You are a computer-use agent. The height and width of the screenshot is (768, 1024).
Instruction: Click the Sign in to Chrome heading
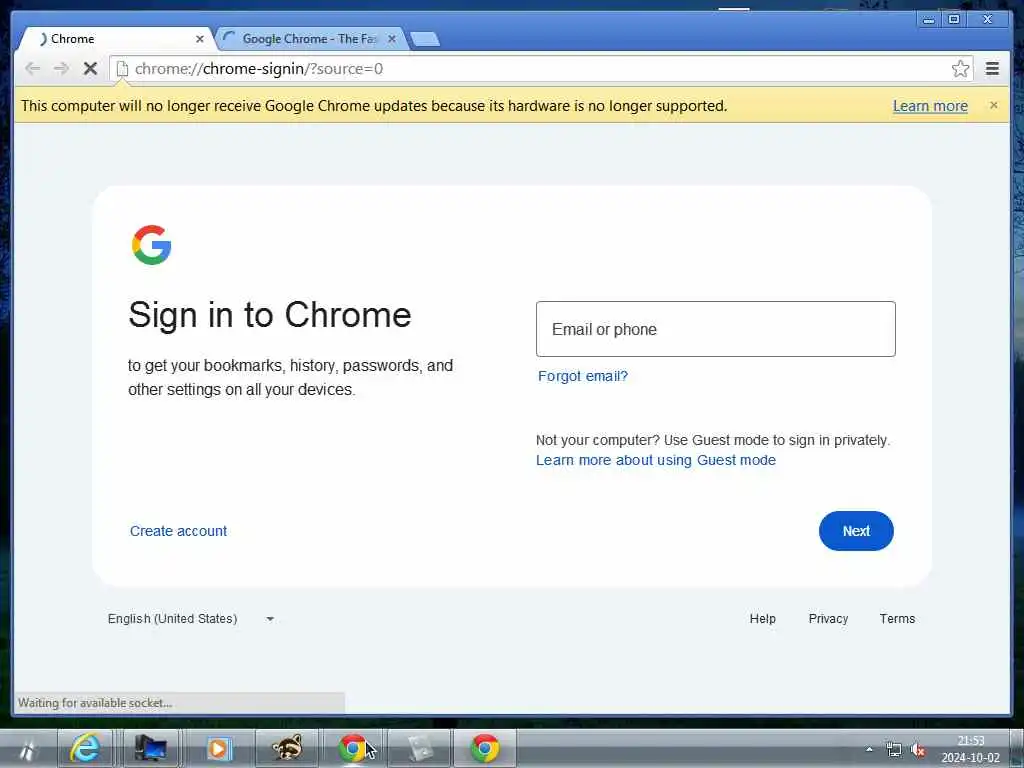270,315
